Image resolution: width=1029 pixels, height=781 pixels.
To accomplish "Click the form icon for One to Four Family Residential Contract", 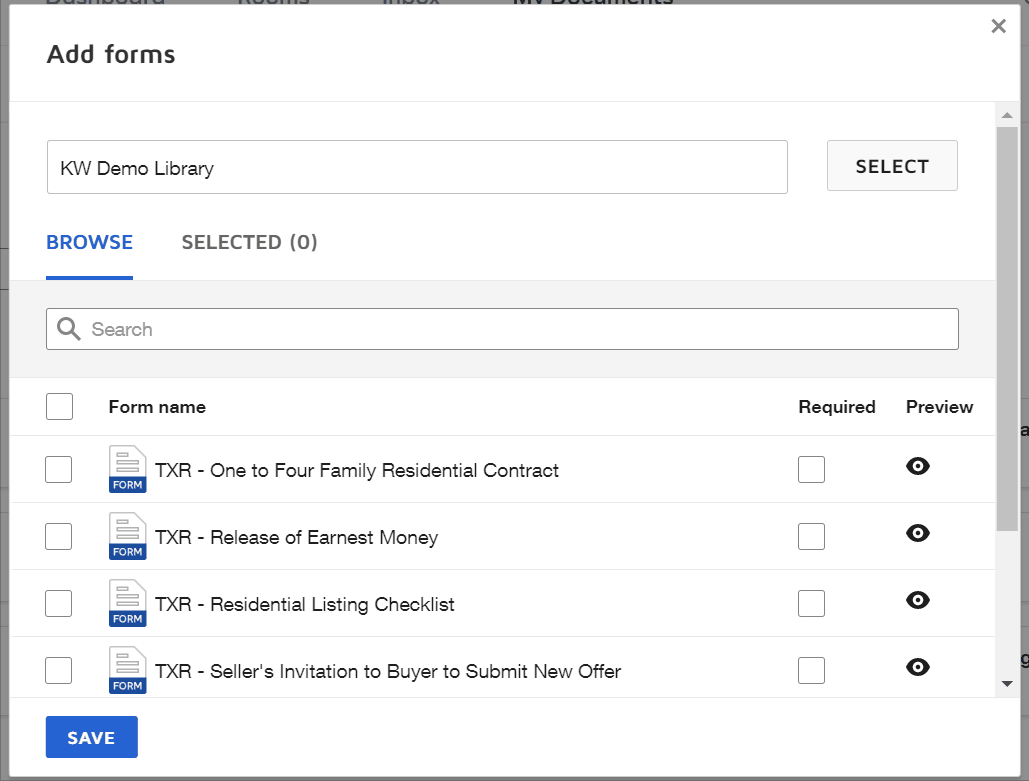I will pos(127,469).
